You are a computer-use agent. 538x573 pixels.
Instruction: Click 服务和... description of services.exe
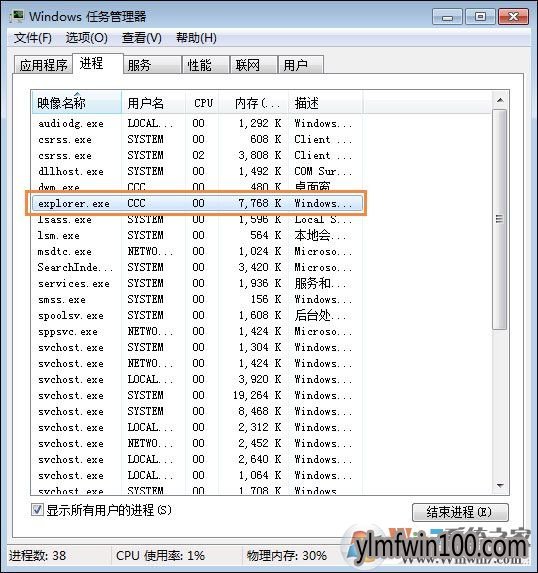click(x=320, y=283)
